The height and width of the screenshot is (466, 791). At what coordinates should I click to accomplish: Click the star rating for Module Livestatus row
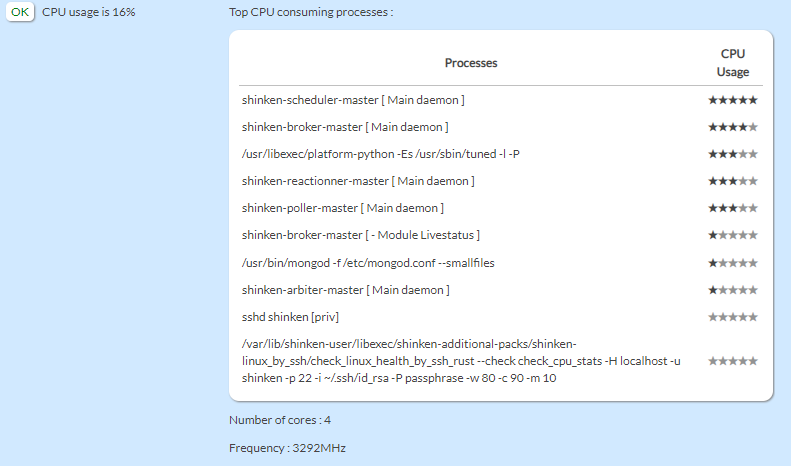732,235
